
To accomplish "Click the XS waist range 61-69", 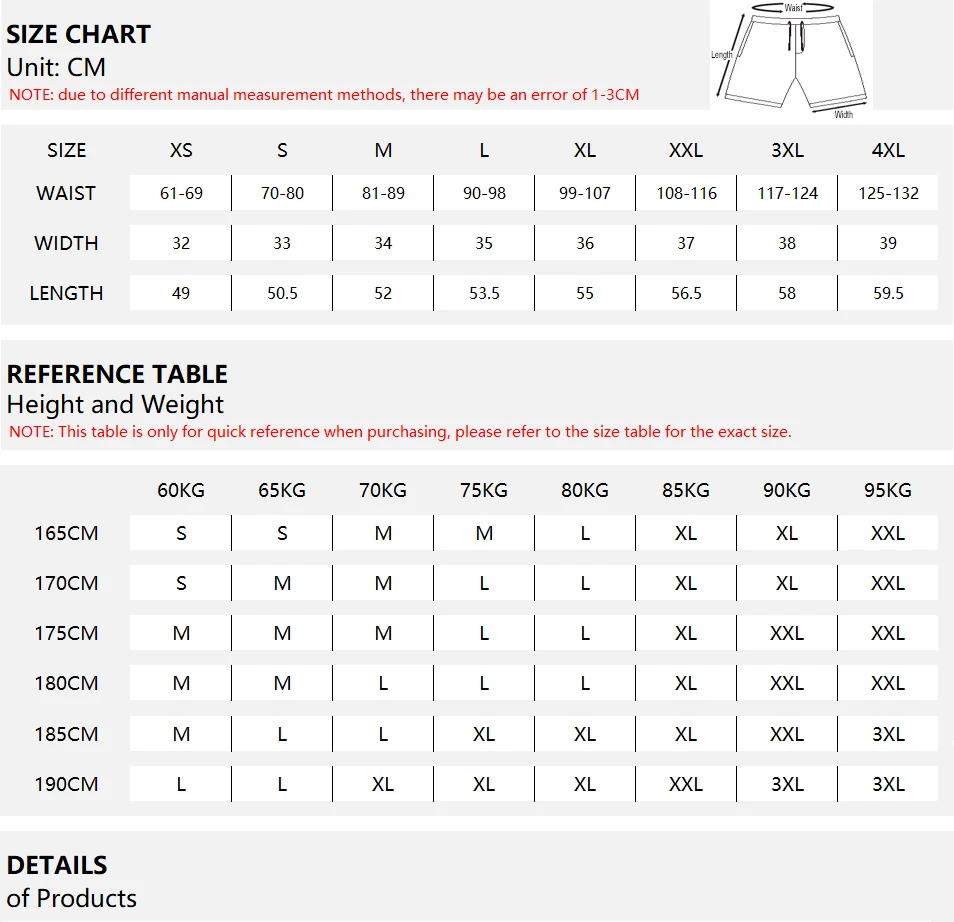I will [x=181, y=193].
